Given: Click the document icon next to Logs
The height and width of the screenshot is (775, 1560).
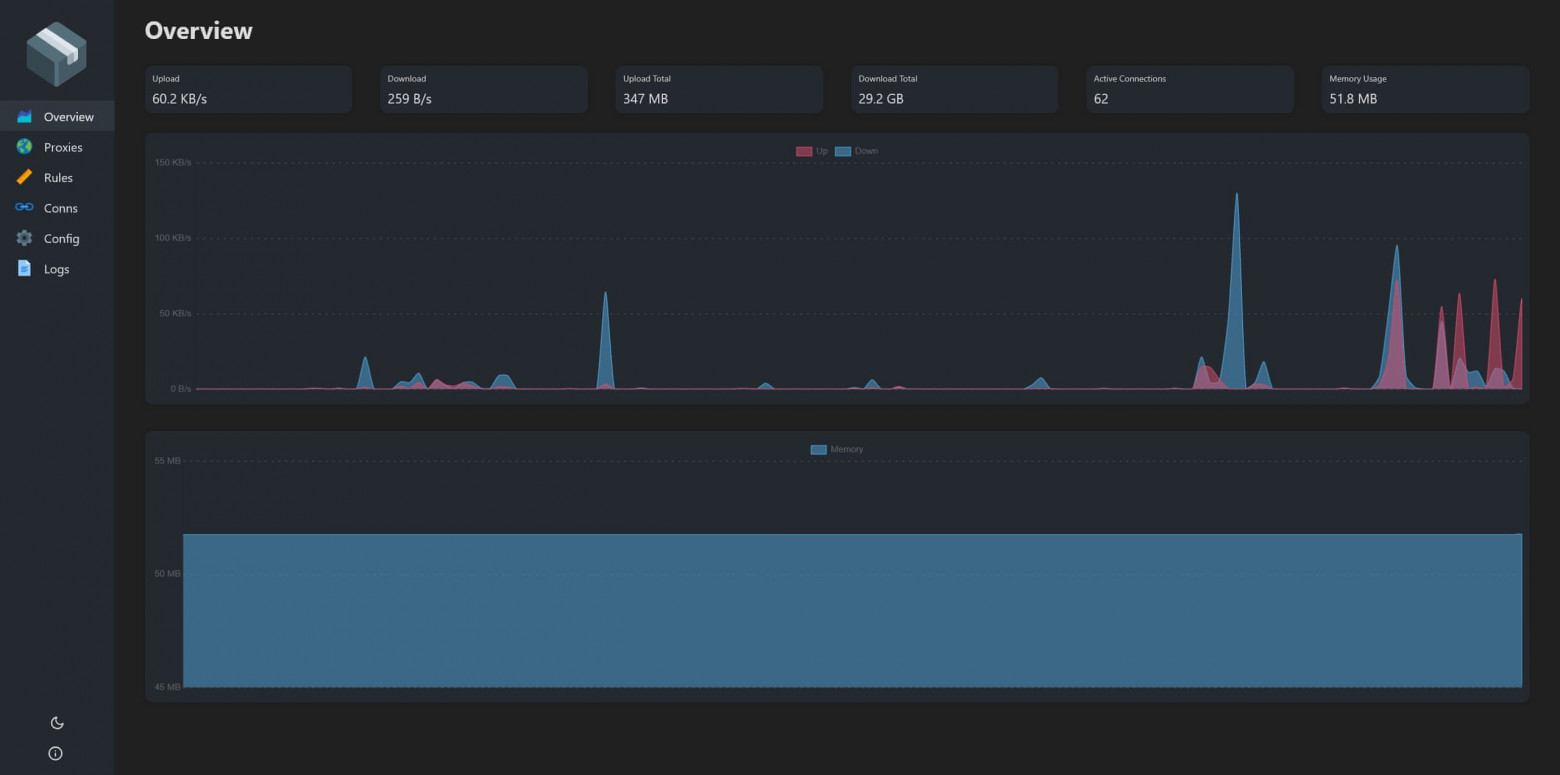Looking at the screenshot, I should tap(23, 268).
